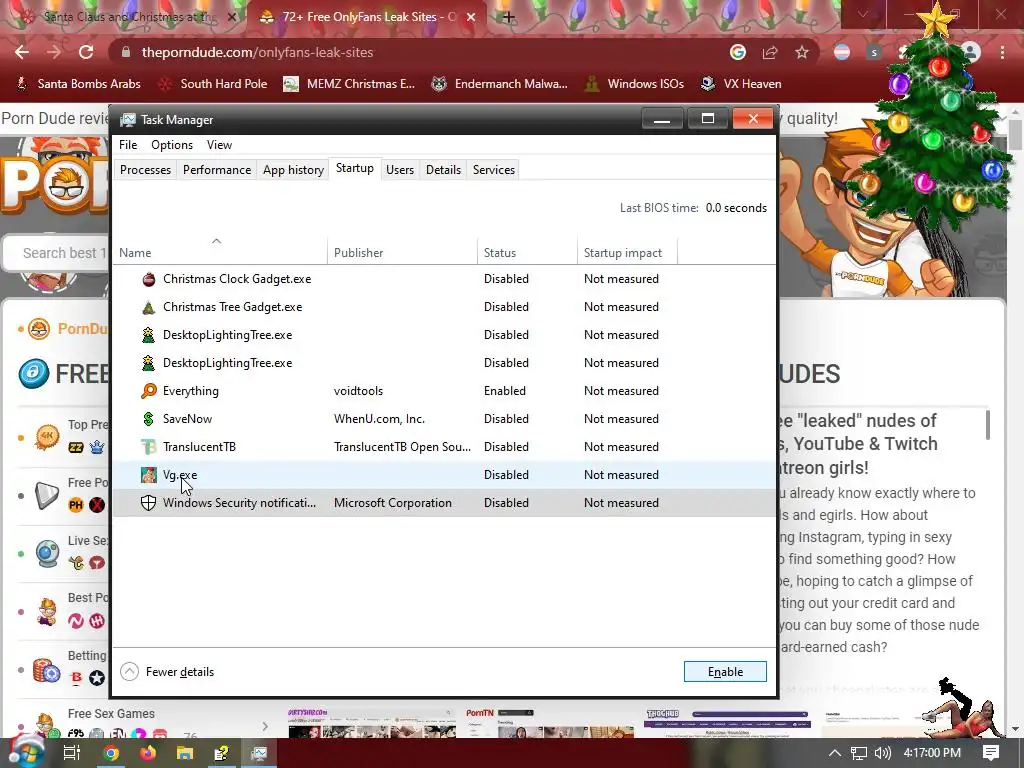Launch Firefox from the taskbar
The height and width of the screenshot is (768, 1024).
pos(148,753)
